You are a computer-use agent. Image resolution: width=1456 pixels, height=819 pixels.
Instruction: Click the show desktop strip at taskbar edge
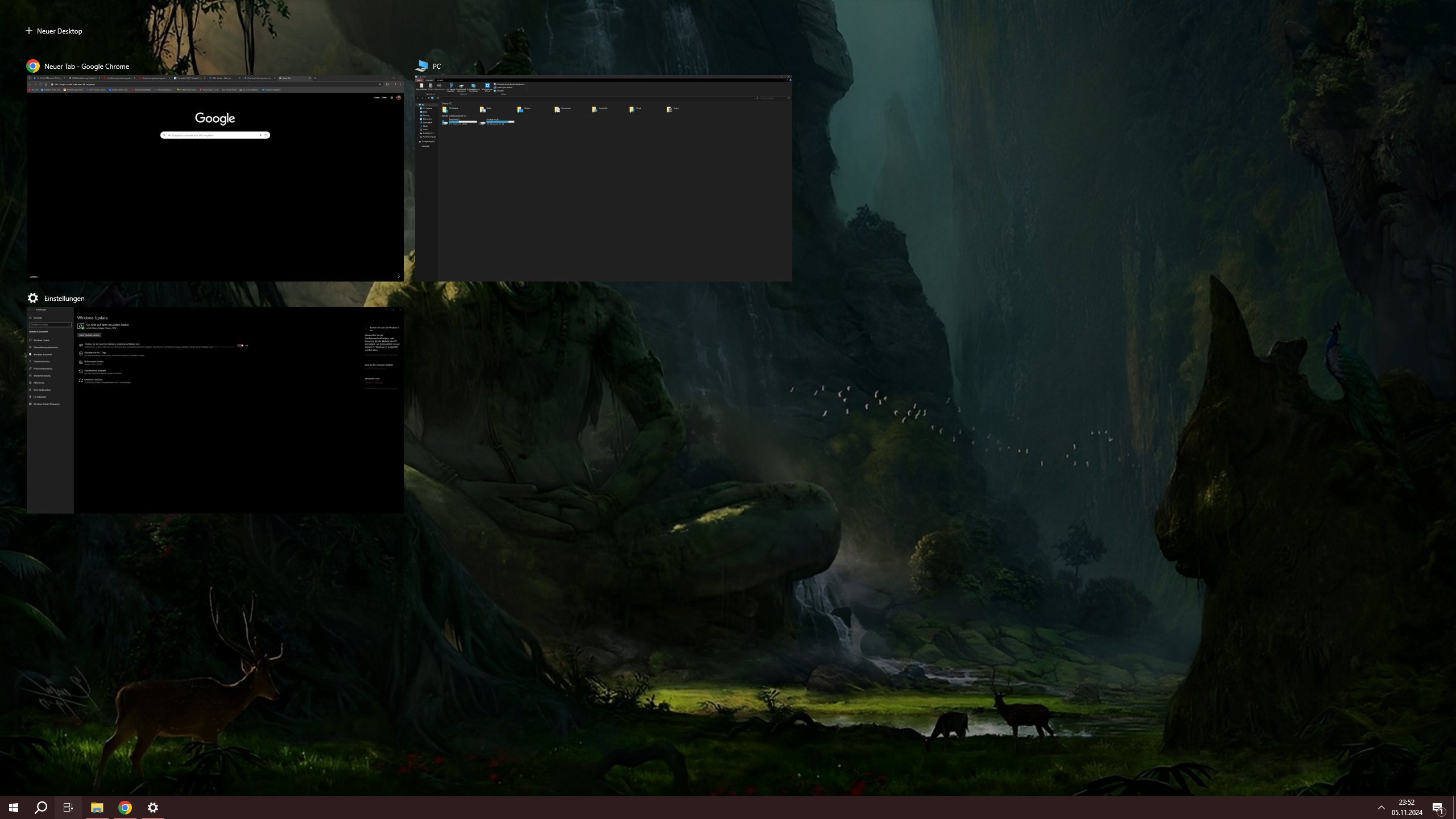1454,807
